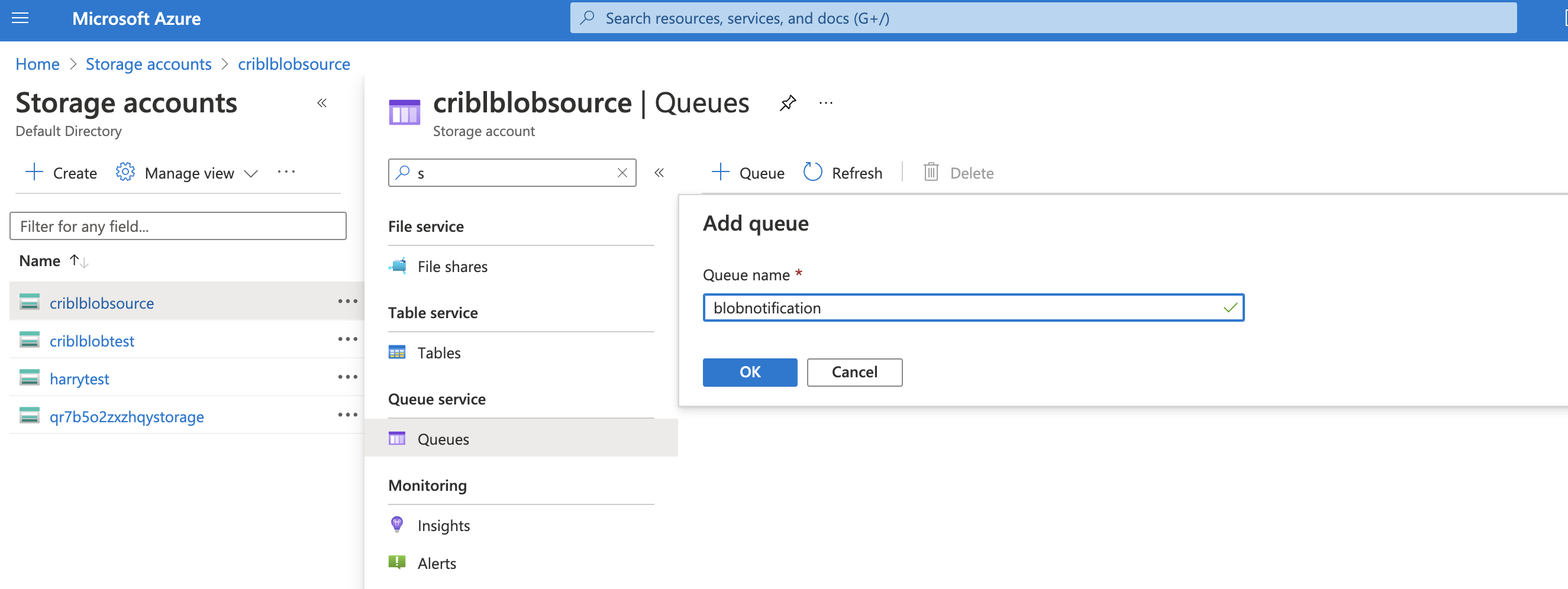
Task: Click inside the Queue name field
Action: tap(974, 308)
